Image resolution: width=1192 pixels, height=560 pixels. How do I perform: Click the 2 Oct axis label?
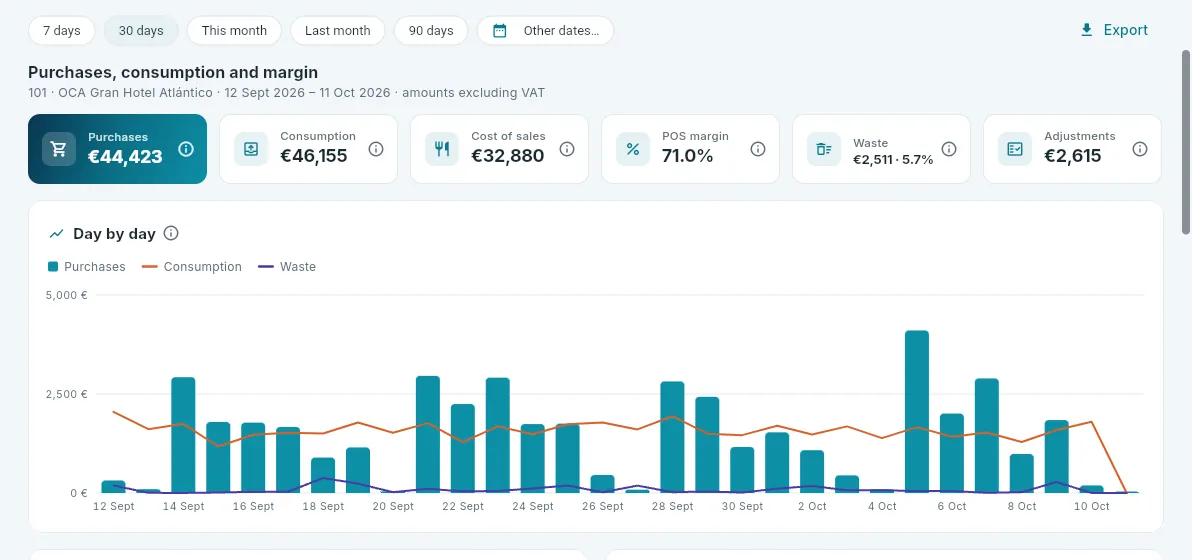tap(812, 506)
